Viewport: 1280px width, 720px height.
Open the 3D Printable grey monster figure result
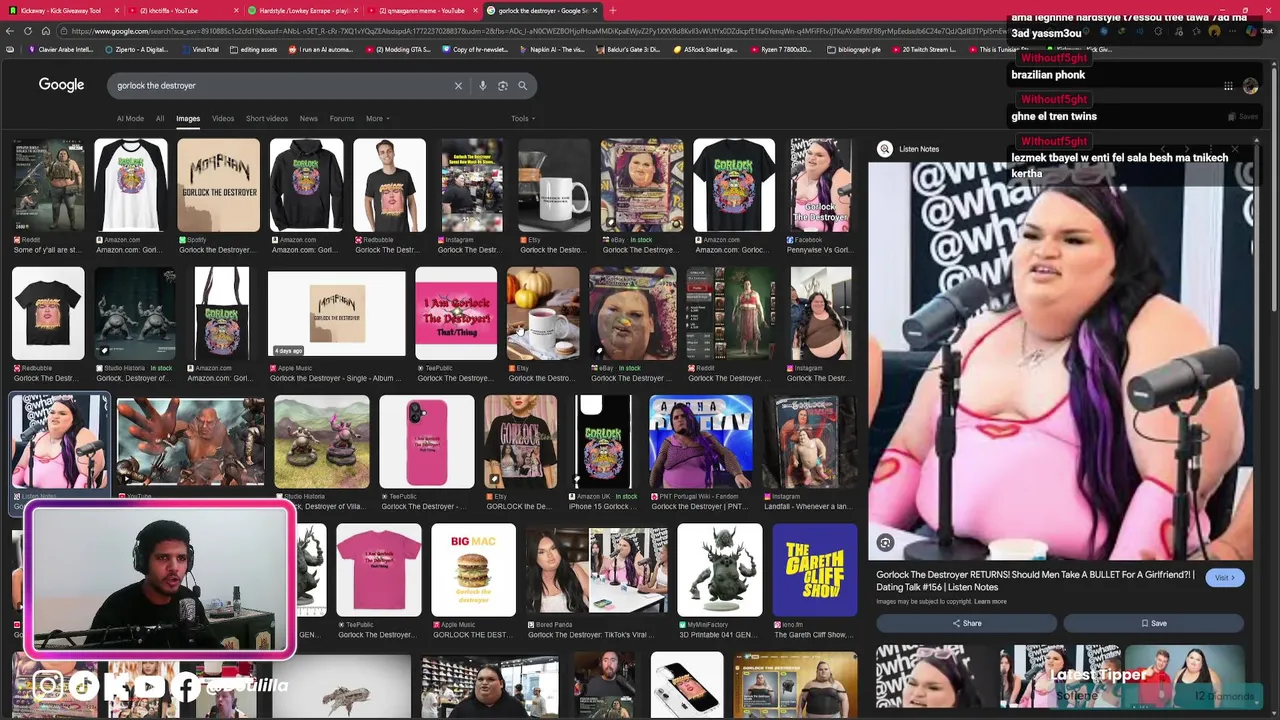(x=720, y=570)
